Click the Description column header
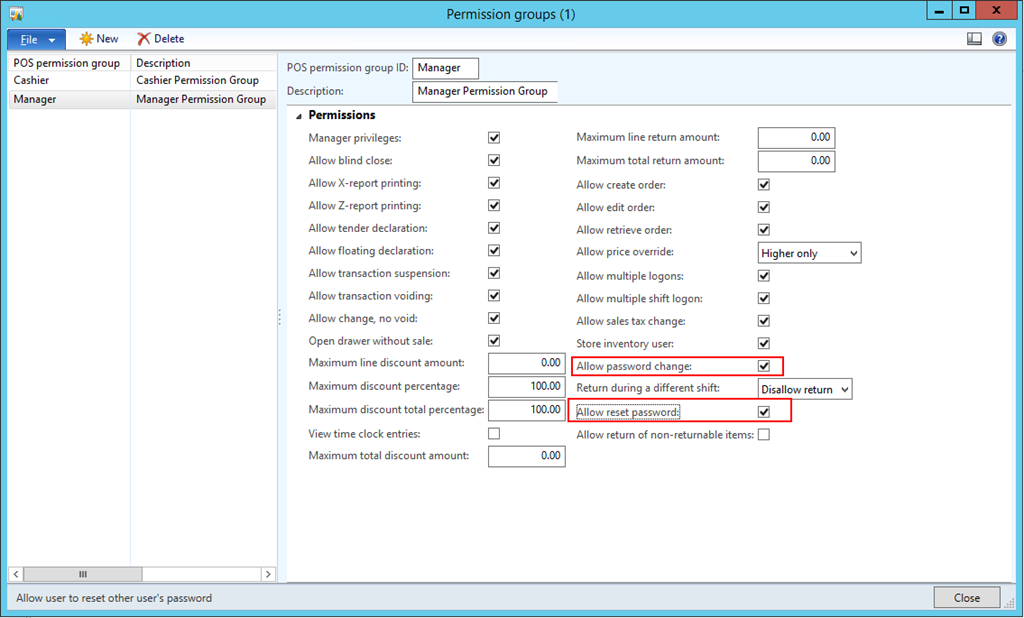This screenshot has height=618, width=1024. click(202, 63)
